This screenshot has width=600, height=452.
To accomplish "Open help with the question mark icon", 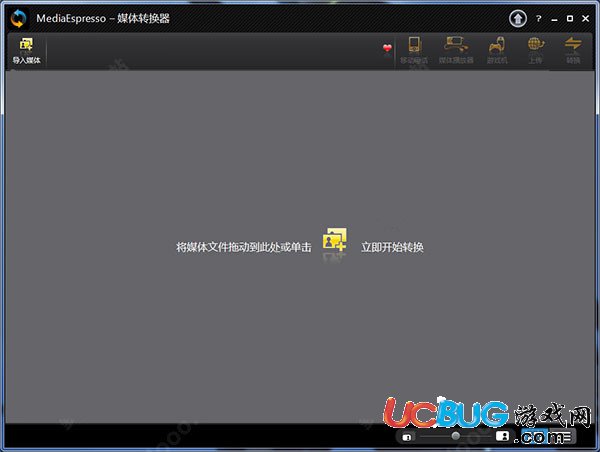I will 539,18.
